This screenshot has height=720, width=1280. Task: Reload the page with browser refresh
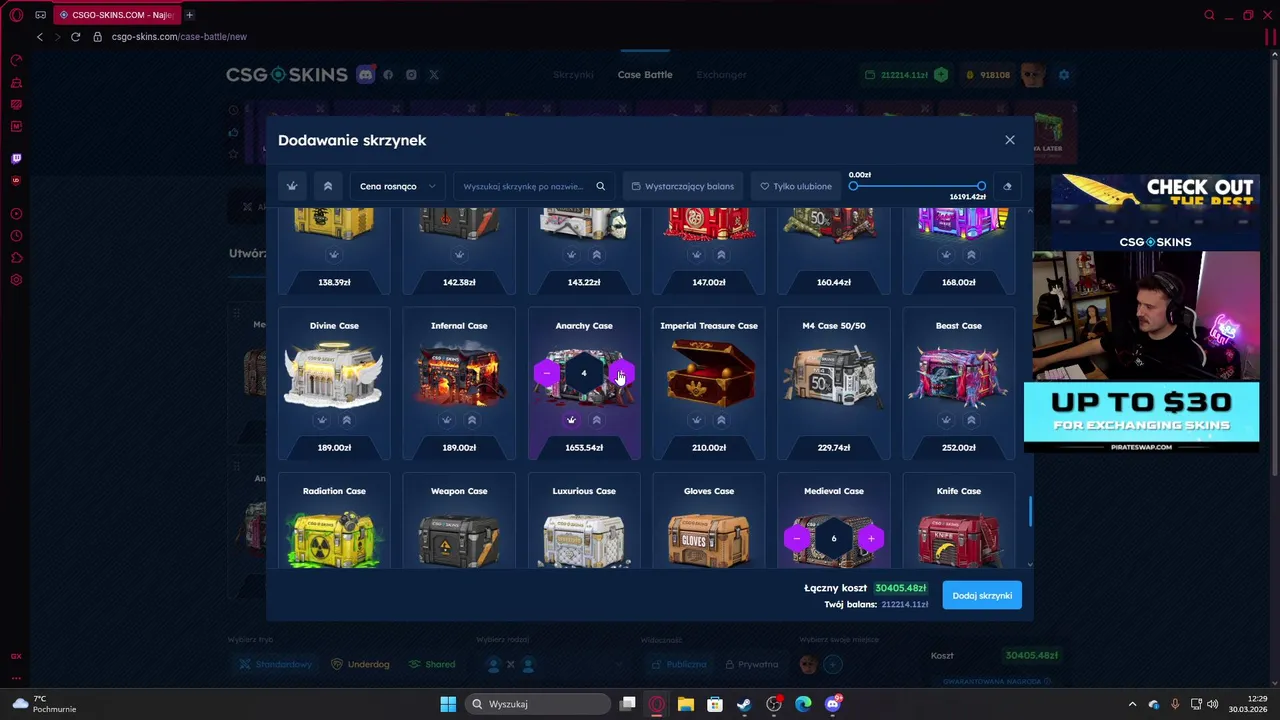coord(75,37)
